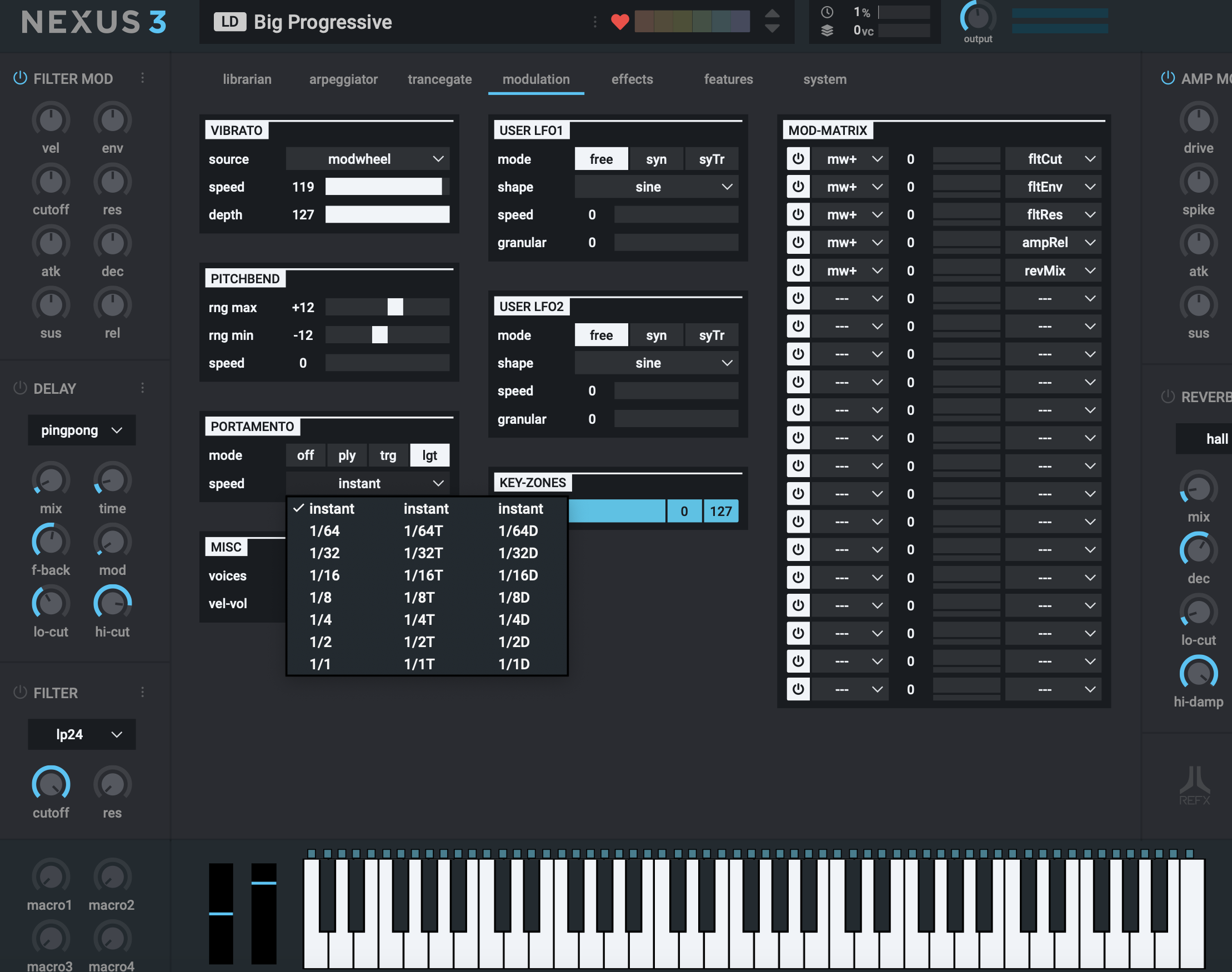Adjust the output volume knob
The height and width of the screenshot is (972, 1232).
pyautogui.click(x=978, y=18)
